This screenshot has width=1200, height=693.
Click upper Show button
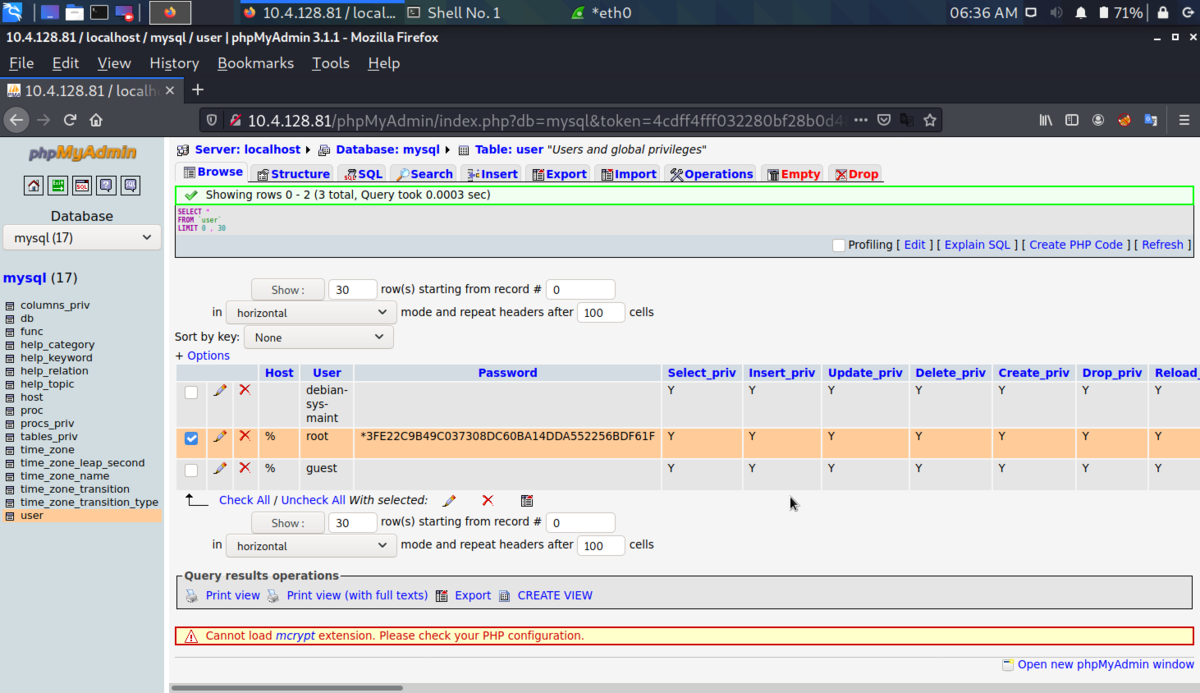click(x=288, y=290)
